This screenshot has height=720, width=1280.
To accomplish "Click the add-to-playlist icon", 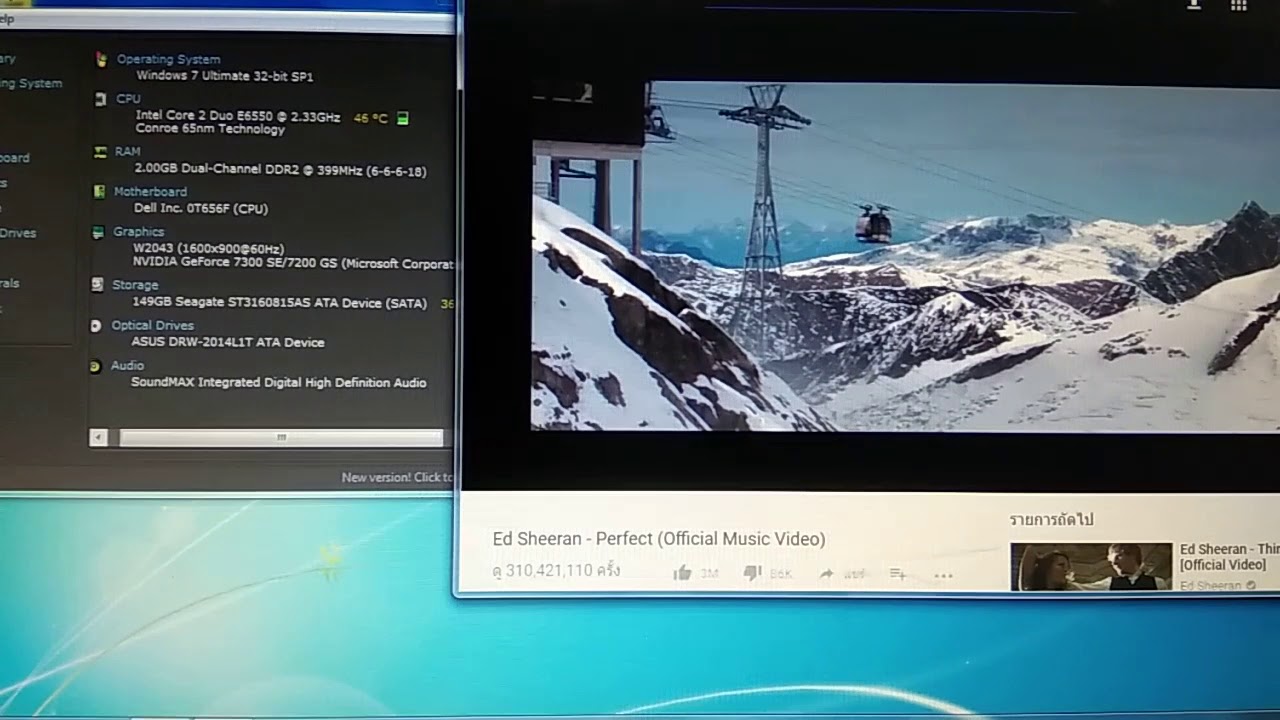I will click(897, 574).
